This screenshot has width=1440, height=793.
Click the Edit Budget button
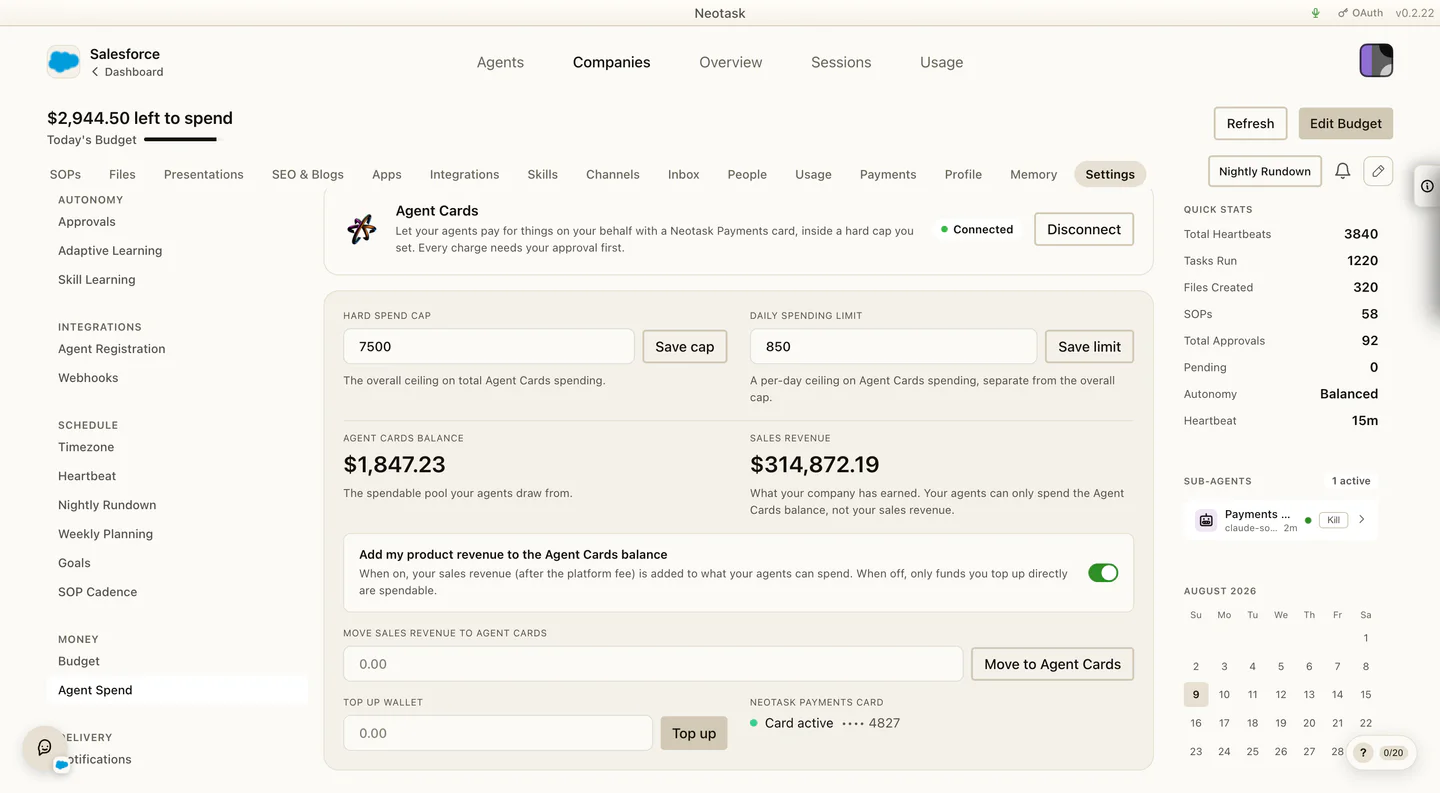(1346, 123)
